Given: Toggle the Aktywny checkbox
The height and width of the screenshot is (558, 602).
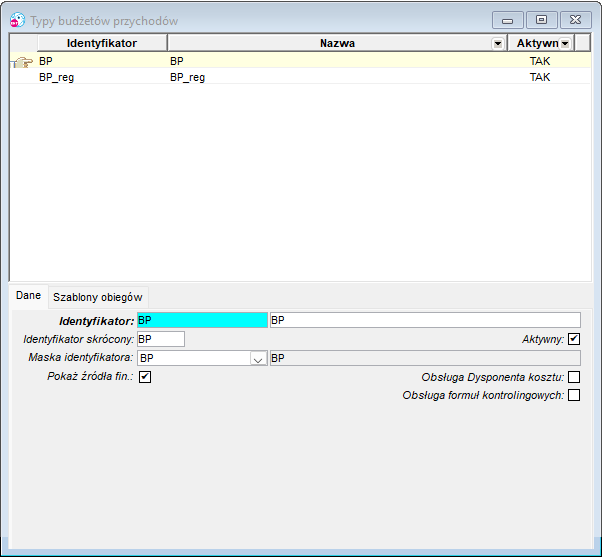Looking at the screenshot, I should pos(574,339).
